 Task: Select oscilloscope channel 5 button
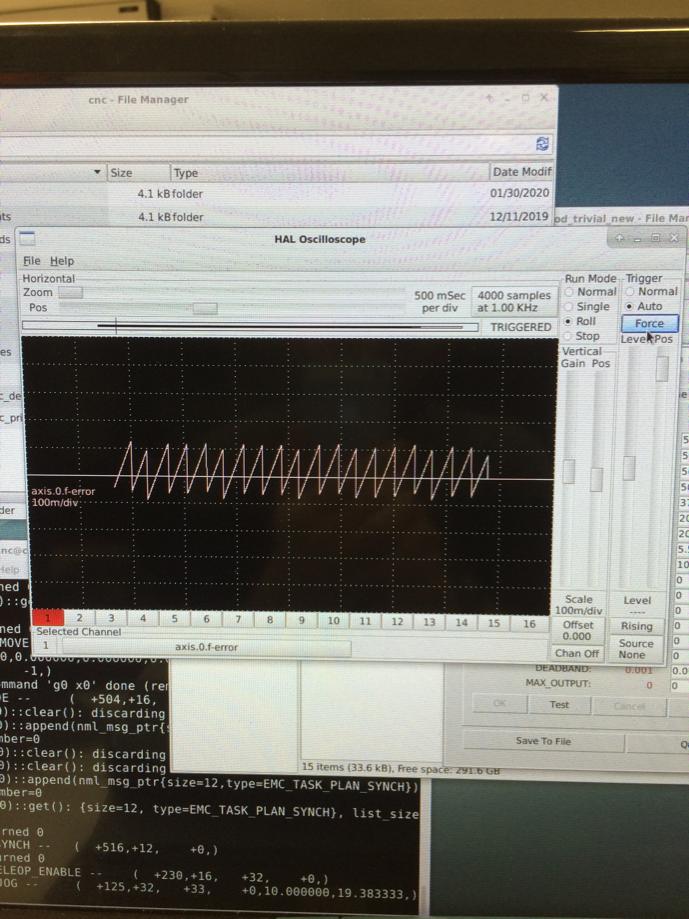click(x=174, y=620)
